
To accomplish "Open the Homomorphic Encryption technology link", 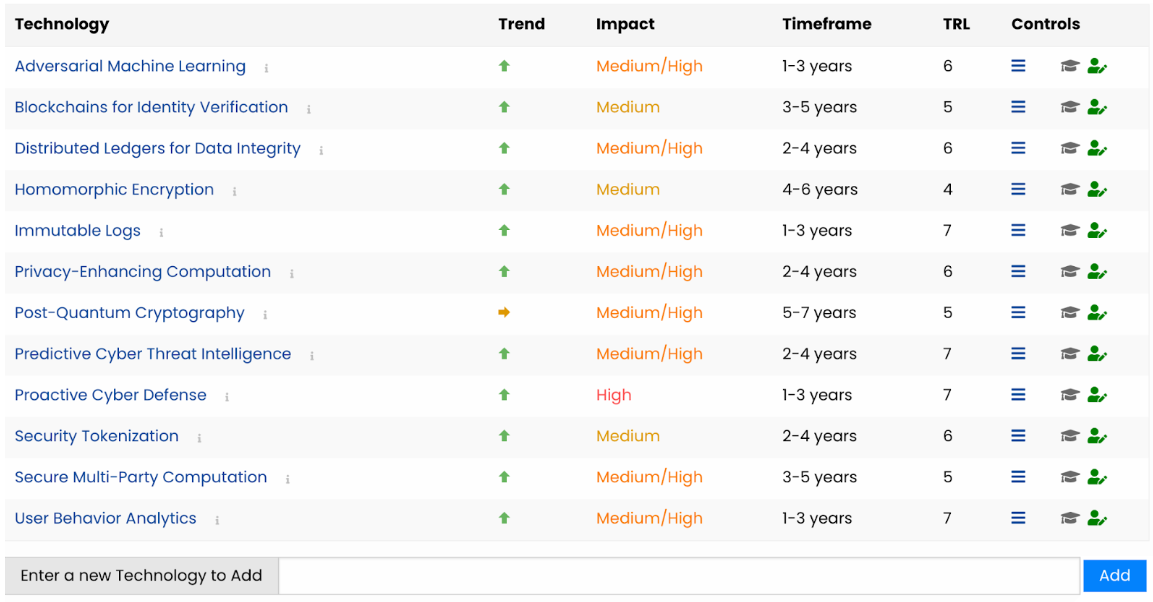I will pos(114,190).
